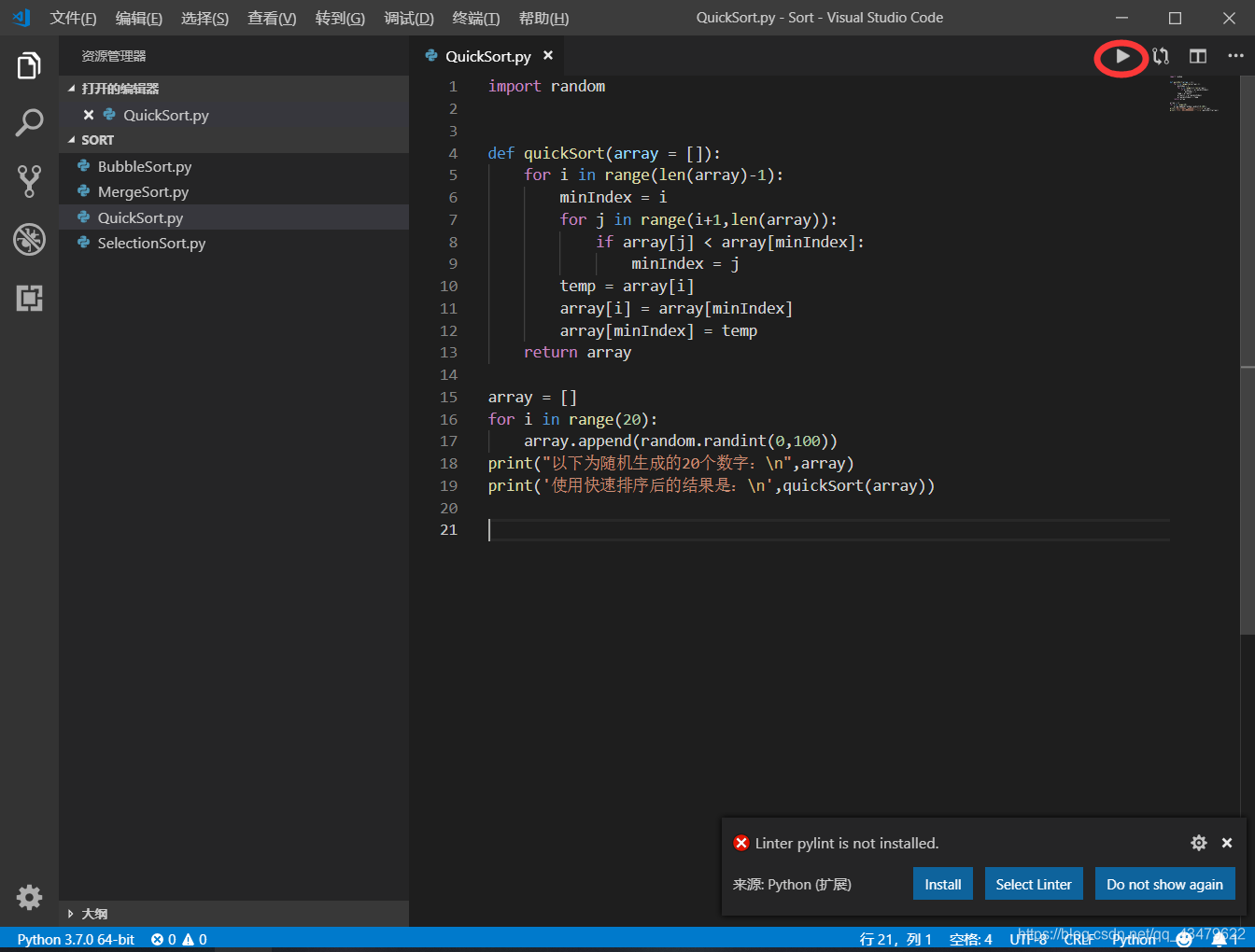Run the Python file with the play button
The height and width of the screenshot is (952, 1255).
point(1121,57)
